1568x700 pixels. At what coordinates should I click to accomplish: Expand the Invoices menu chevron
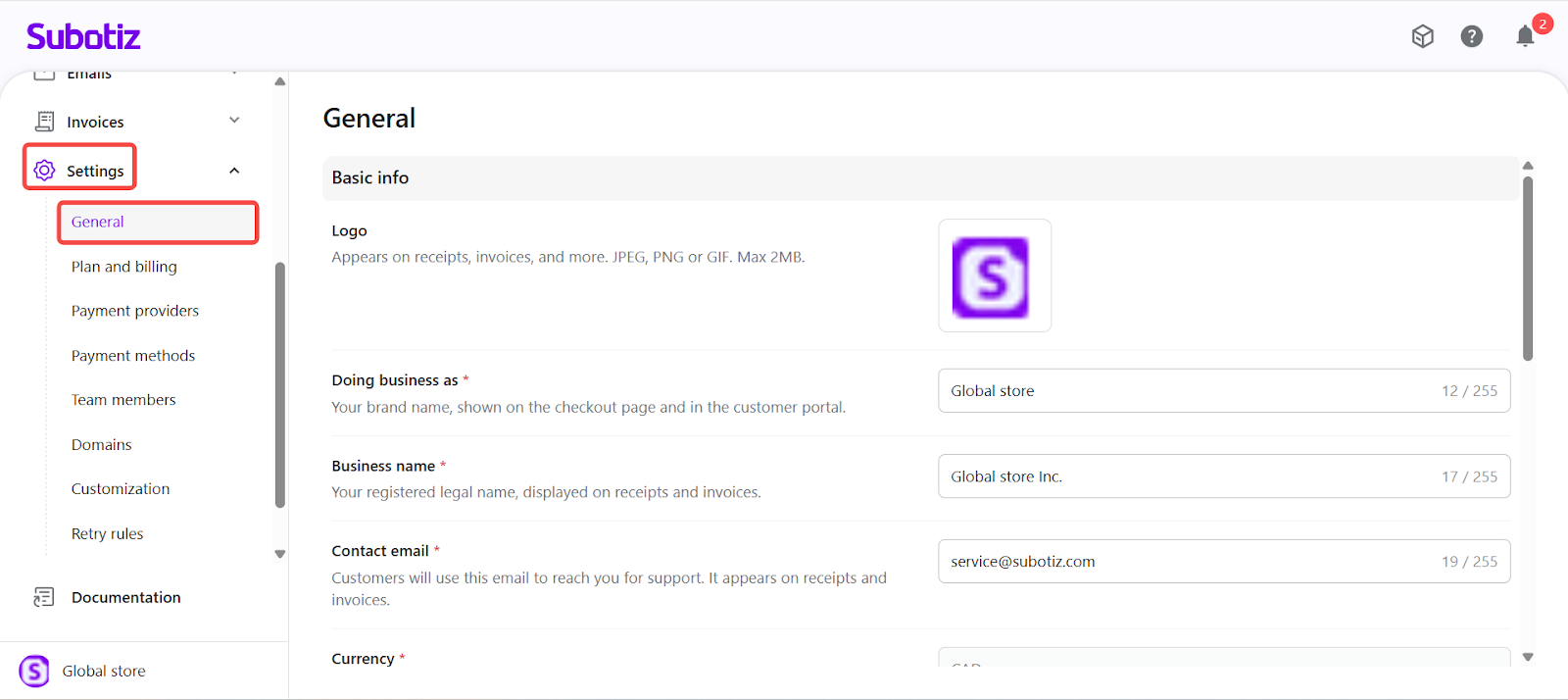pyautogui.click(x=234, y=121)
